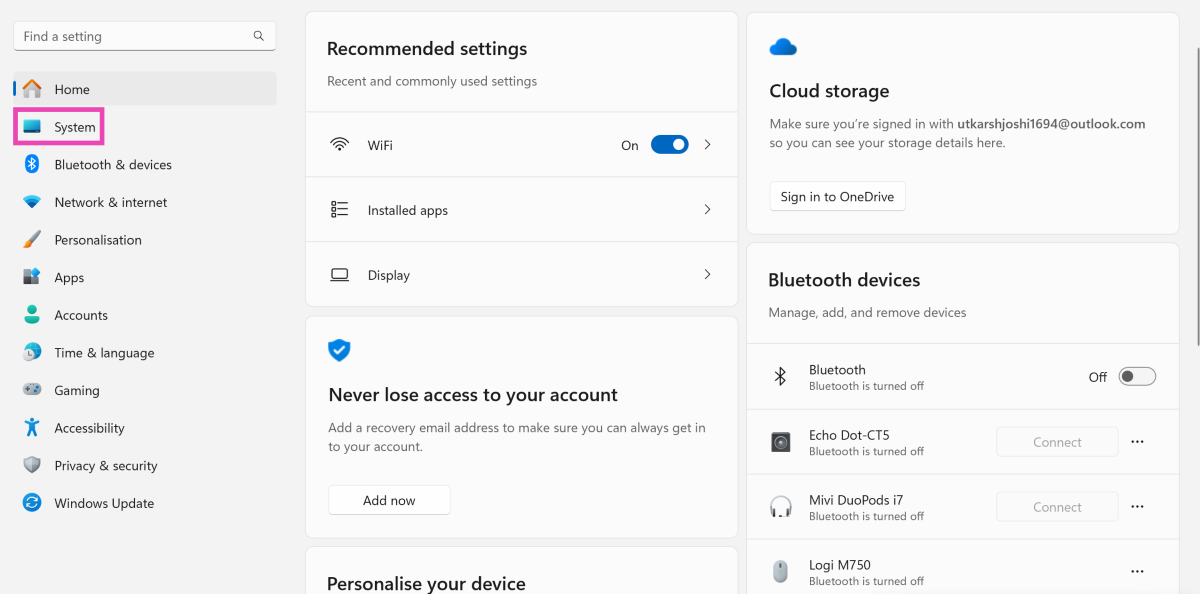
Task: Turn off the WiFi toggle
Action: pos(669,145)
